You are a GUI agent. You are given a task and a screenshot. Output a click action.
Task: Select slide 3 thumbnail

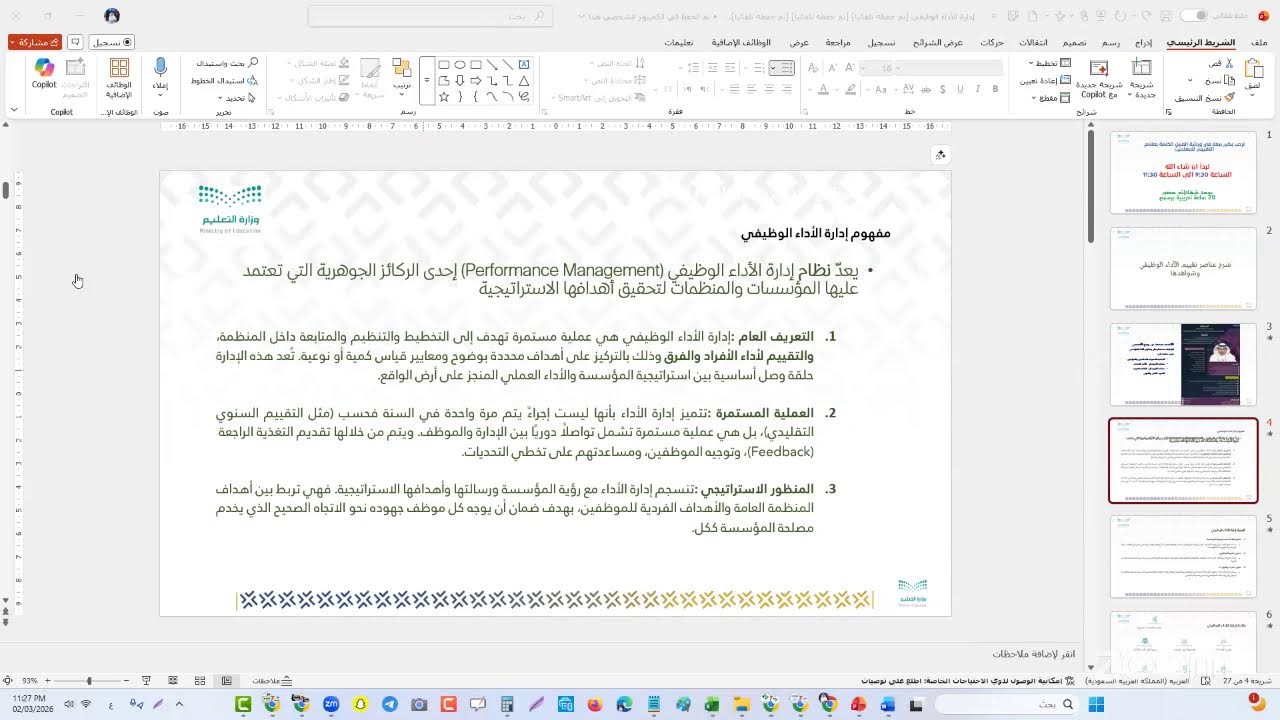[x=1182, y=364]
